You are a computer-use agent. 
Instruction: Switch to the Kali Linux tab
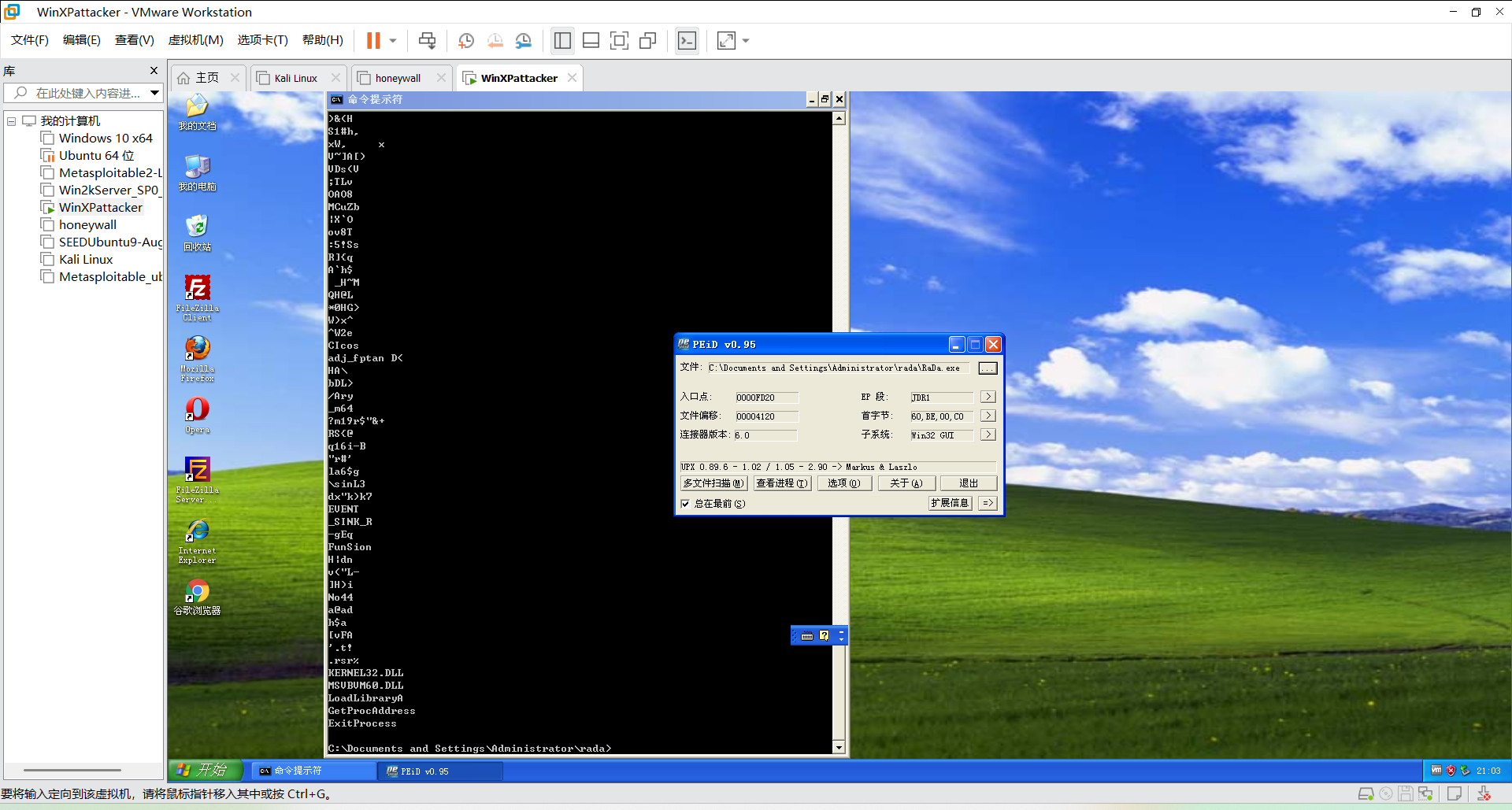tap(296, 78)
